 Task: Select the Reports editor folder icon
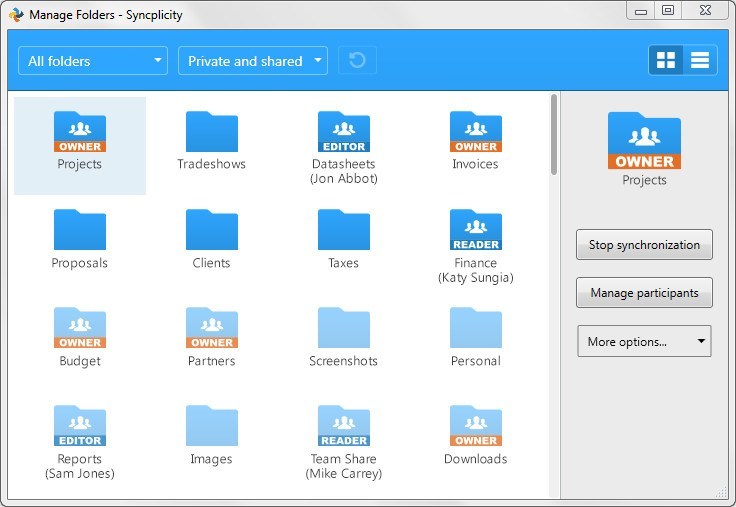point(80,426)
